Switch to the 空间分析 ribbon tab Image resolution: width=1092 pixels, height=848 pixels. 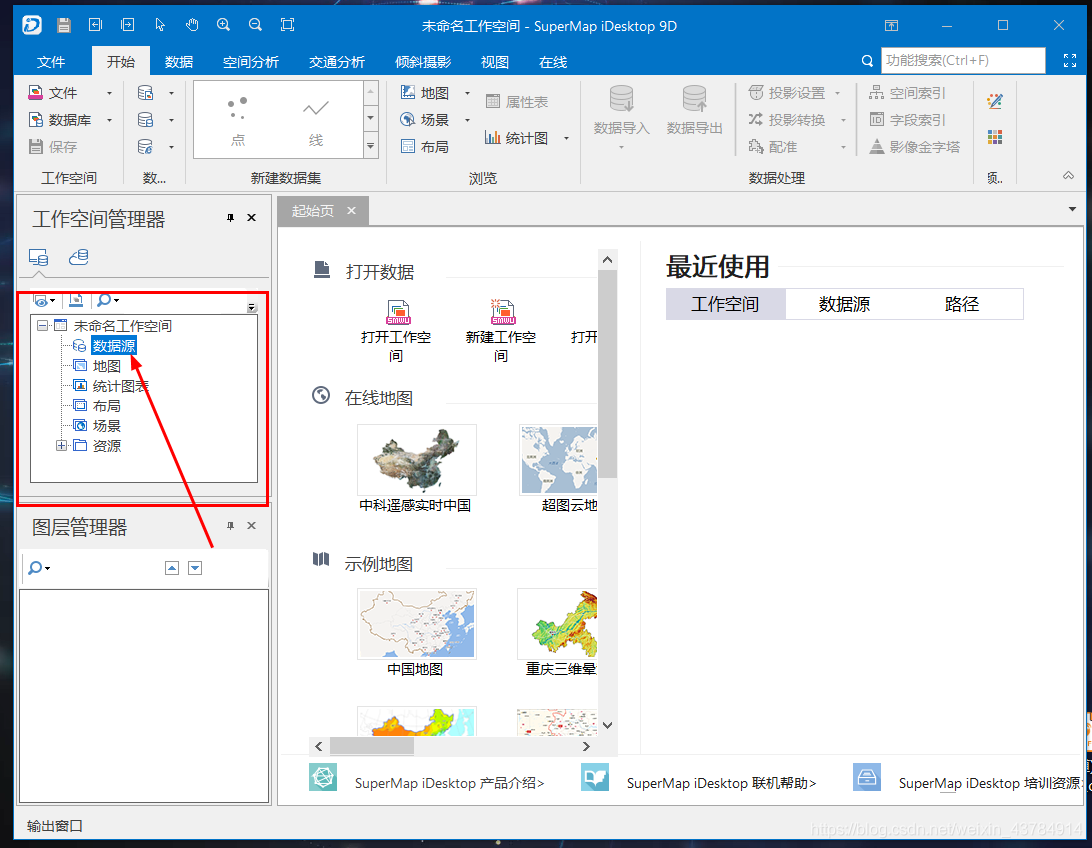tap(251, 62)
